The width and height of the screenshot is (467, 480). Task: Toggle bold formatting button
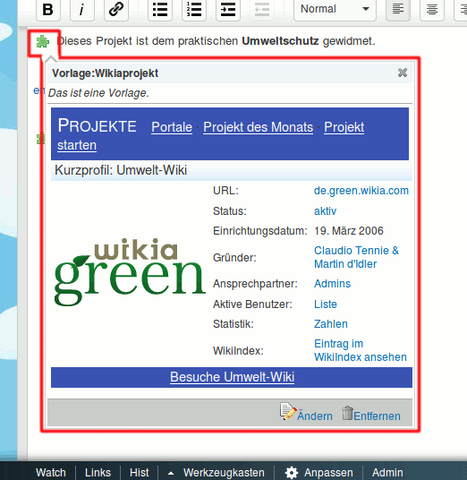coord(48,10)
